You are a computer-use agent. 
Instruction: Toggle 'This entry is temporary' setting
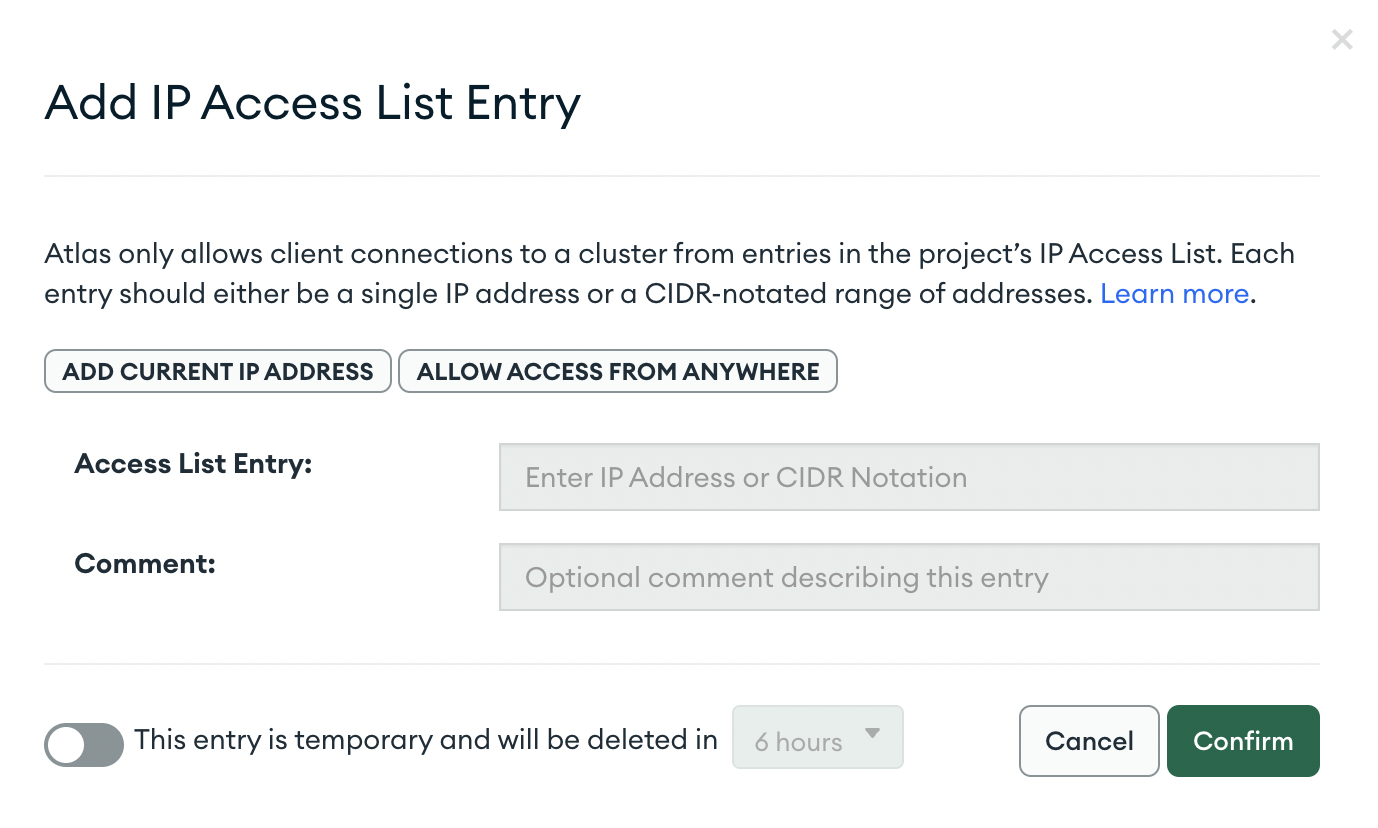pyautogui.click(x=84, y=744)
